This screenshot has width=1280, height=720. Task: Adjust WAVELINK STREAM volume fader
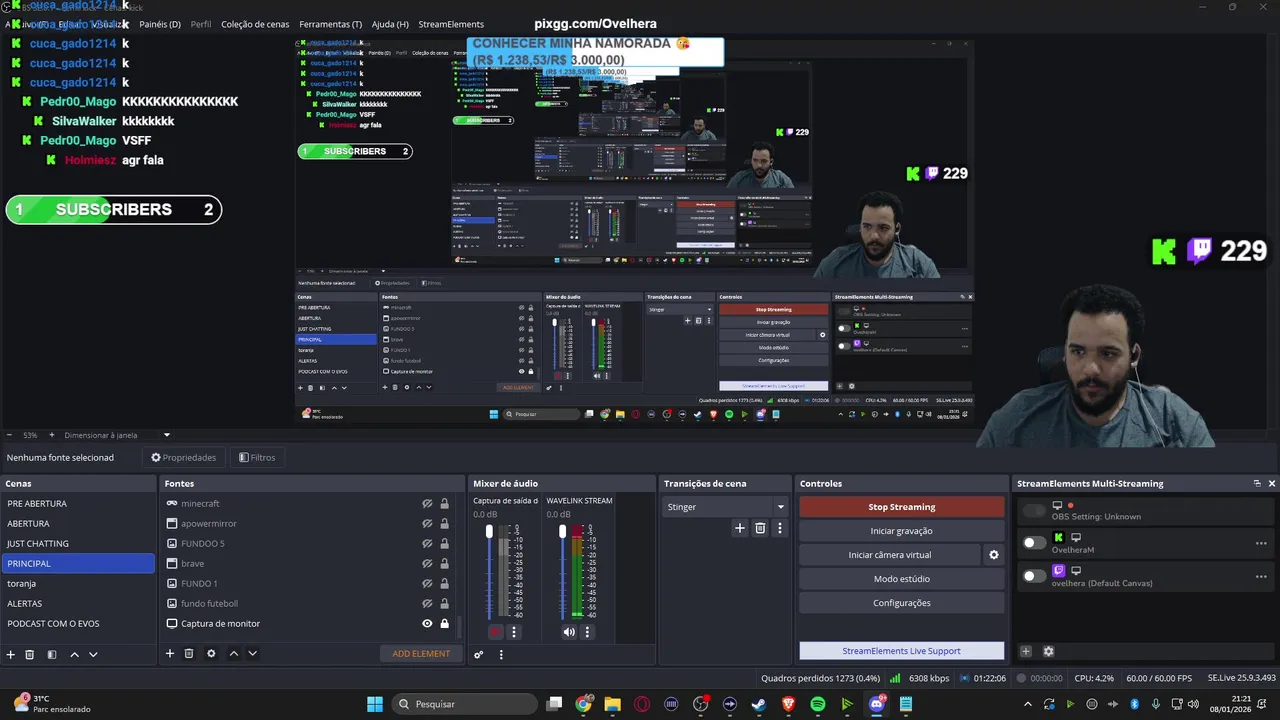[562, 531]
